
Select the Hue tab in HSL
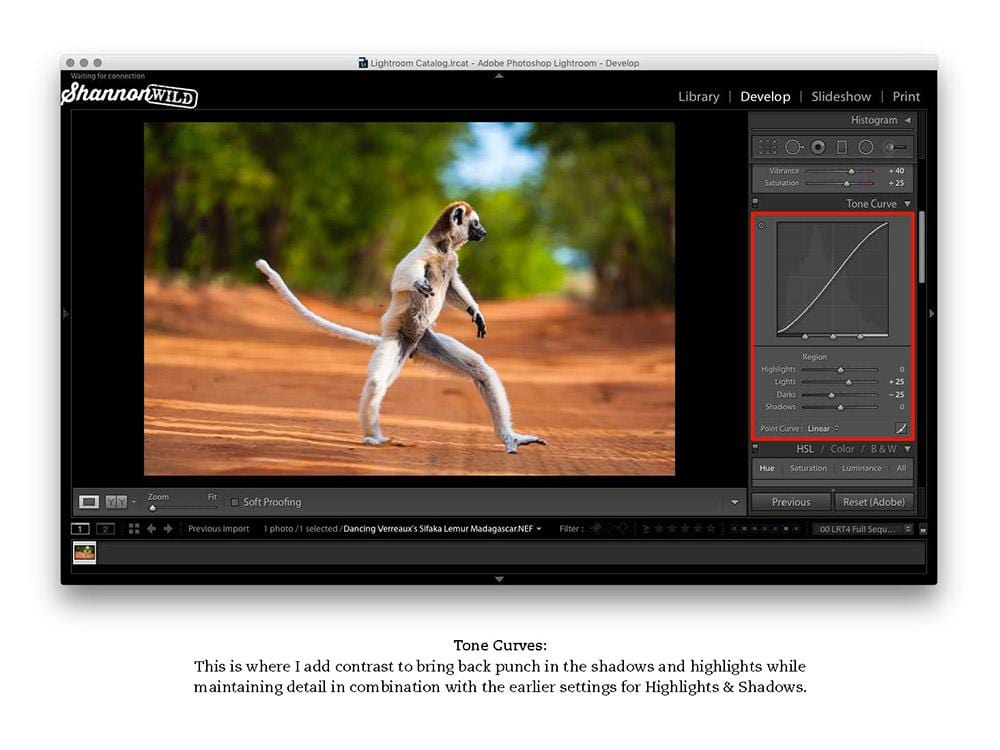coord(767,468)
